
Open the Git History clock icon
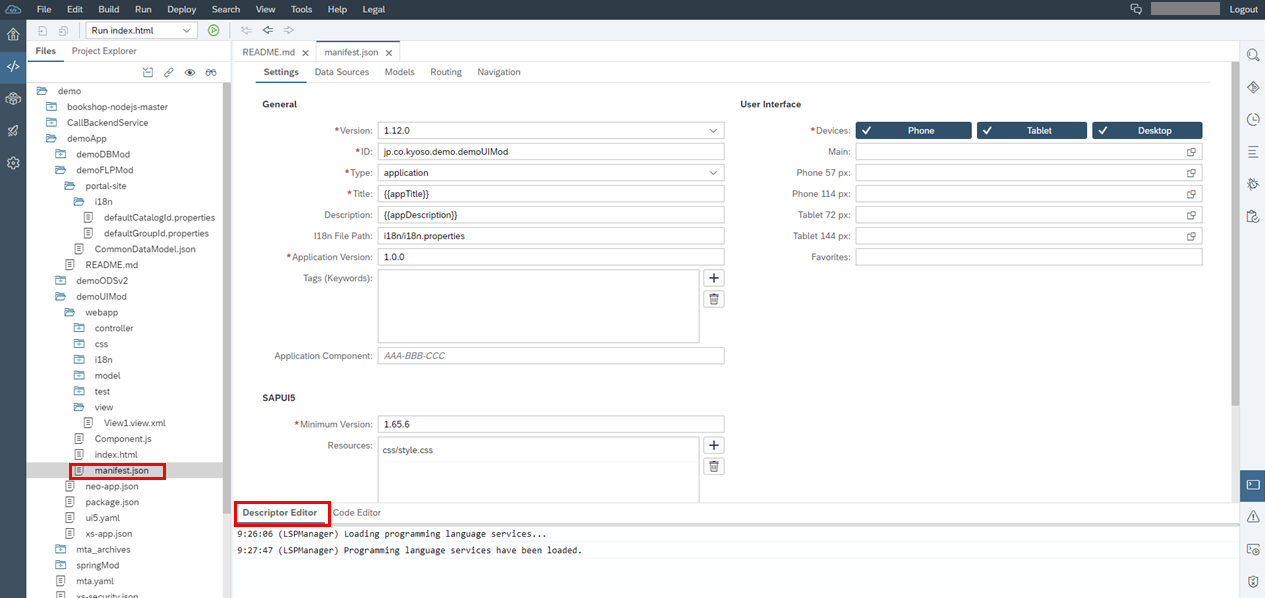click(x=1252, y=119)
